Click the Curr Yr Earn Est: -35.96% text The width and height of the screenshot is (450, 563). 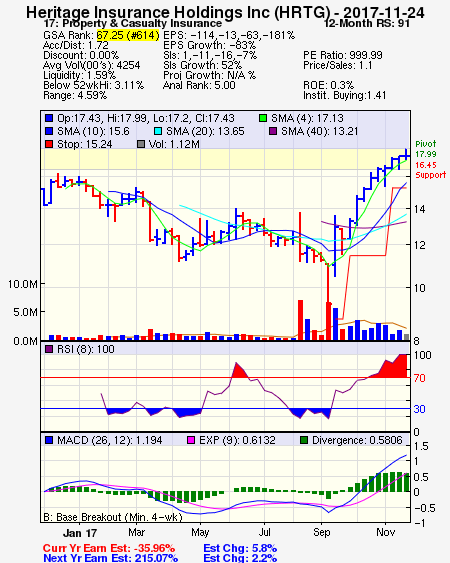click(x=109, y=549)
